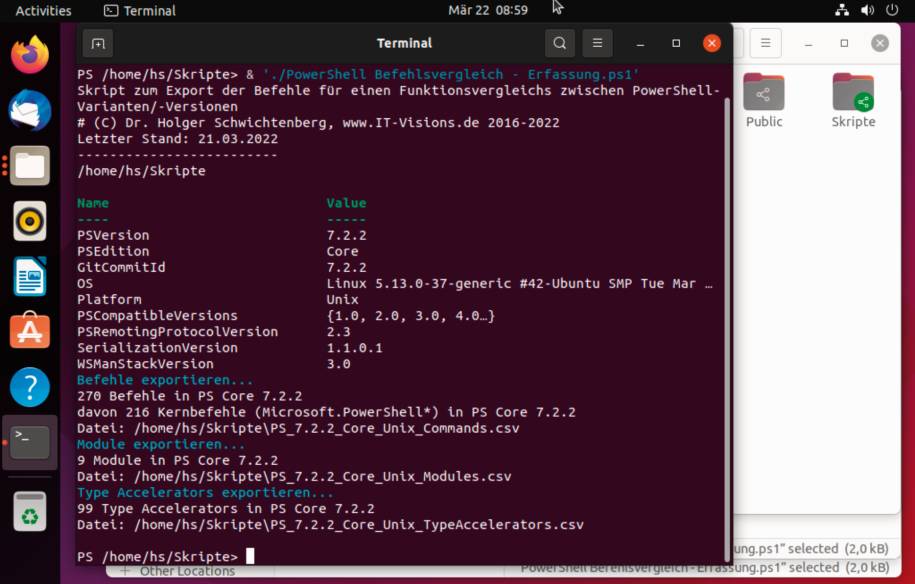Viewport: 915px width, 584px height.
Task: Click the Commands.csv file path line
Action: 298,428
